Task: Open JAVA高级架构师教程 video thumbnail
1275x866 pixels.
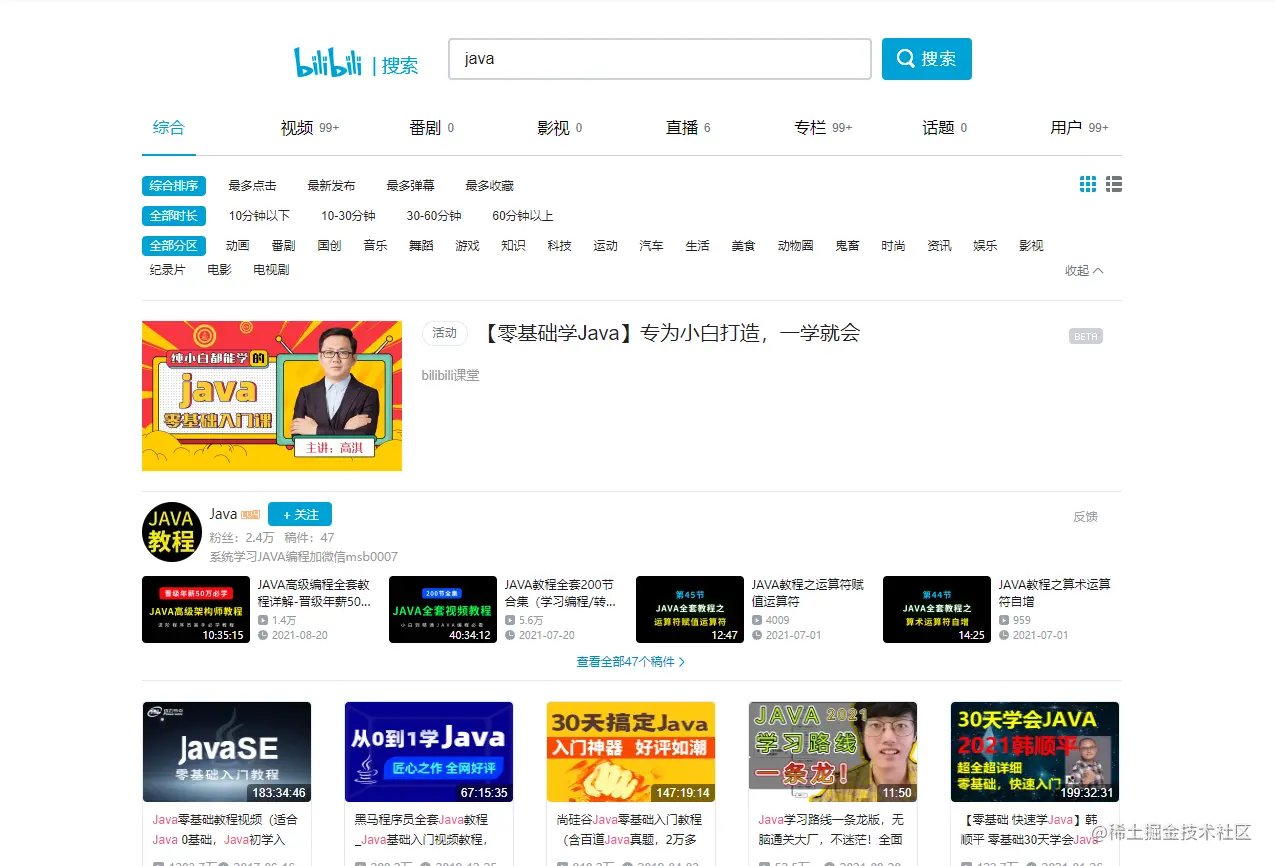Action: point(196,610)
